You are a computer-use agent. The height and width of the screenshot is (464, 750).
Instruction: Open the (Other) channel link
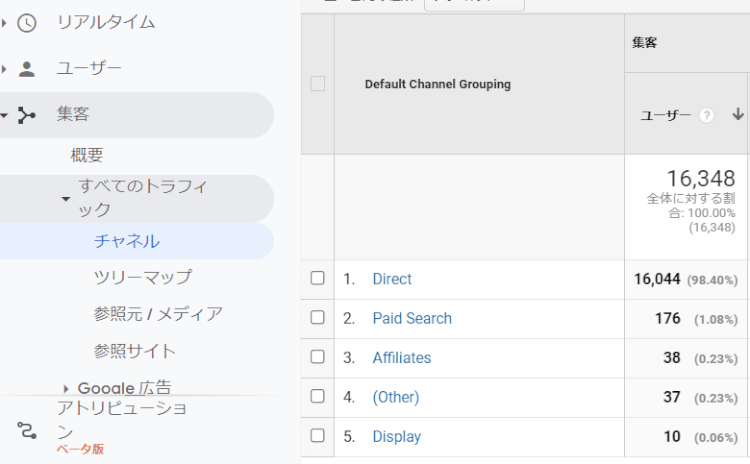point(396,397)
